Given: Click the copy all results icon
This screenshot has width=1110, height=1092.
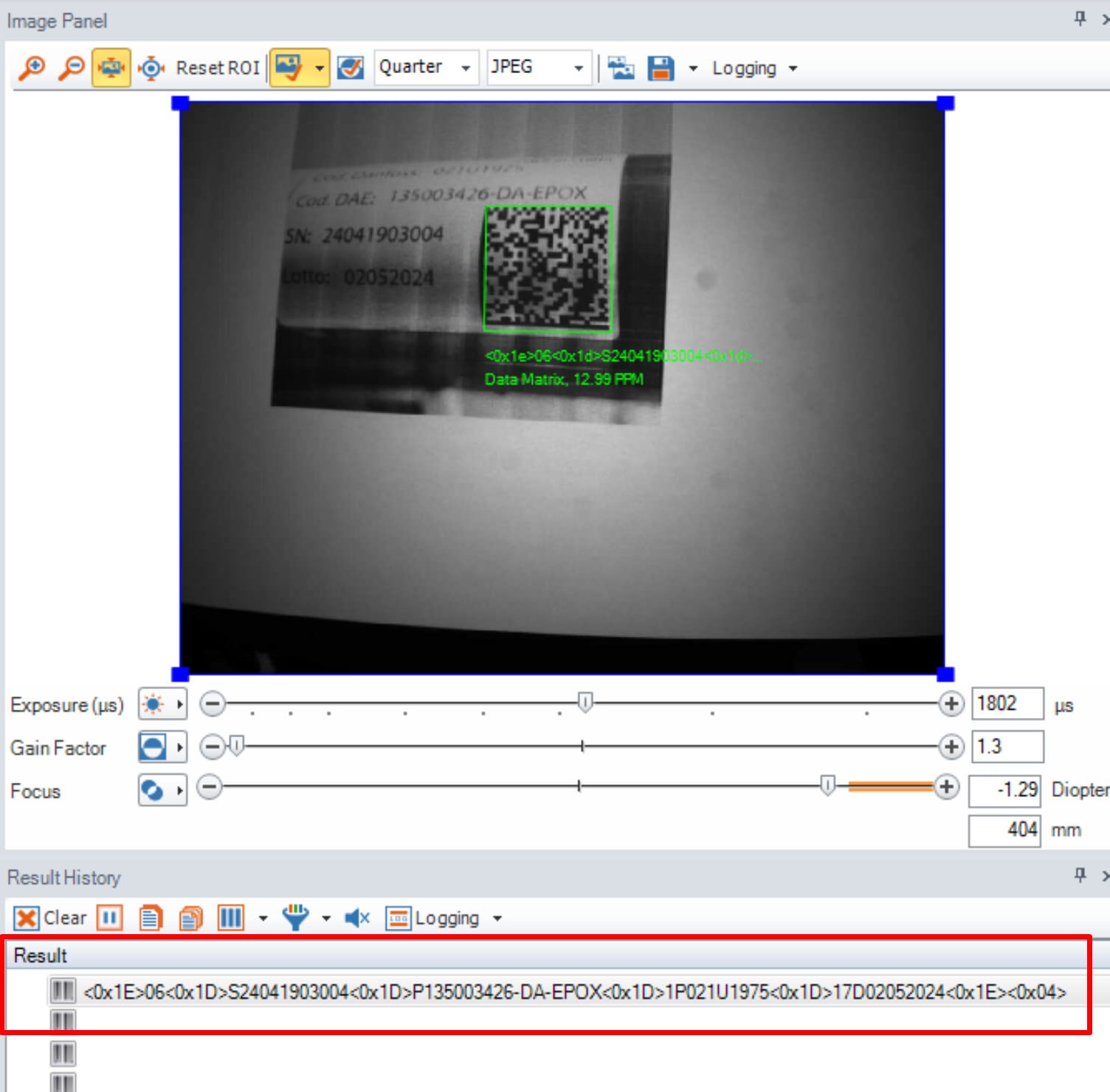Looking at the screenshot, I should point(191,918).
